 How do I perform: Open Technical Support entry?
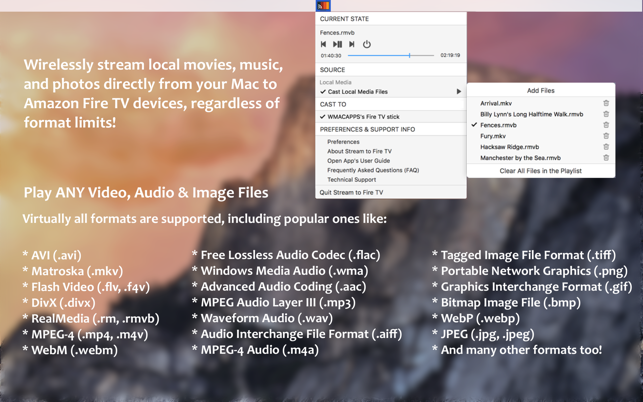pos(351,180)
